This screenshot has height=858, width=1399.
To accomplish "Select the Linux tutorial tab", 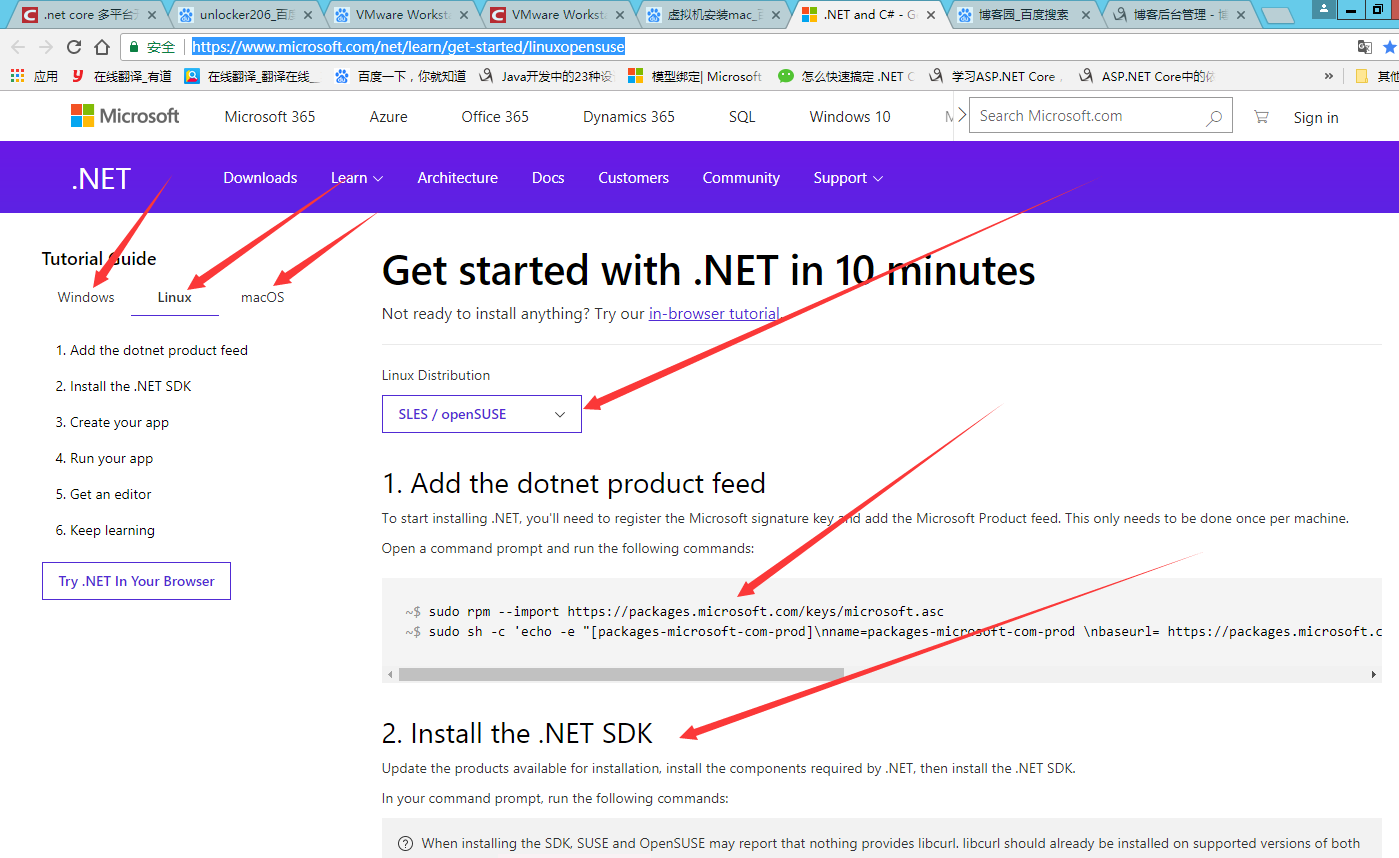I will (x=175, y=297).
